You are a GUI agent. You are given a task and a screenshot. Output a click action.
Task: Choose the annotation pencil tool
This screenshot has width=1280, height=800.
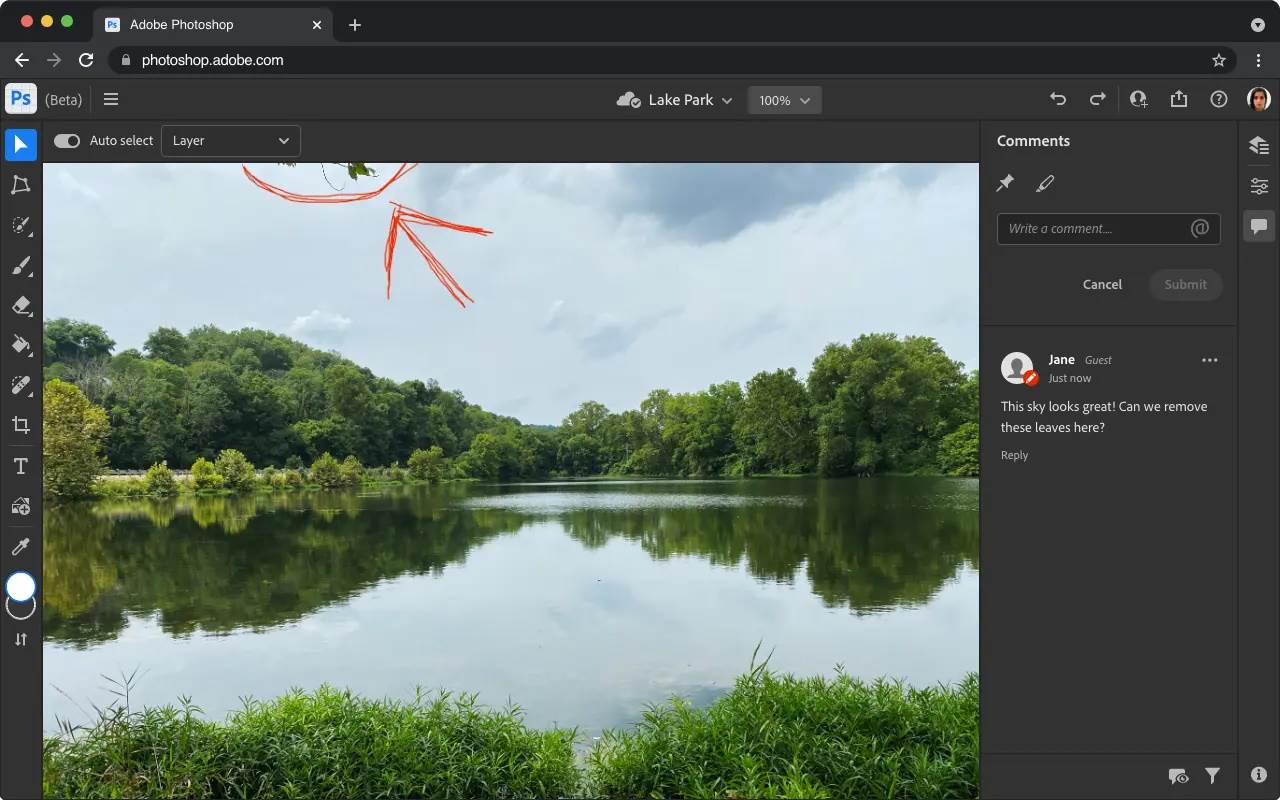(x=1045, y=183)
